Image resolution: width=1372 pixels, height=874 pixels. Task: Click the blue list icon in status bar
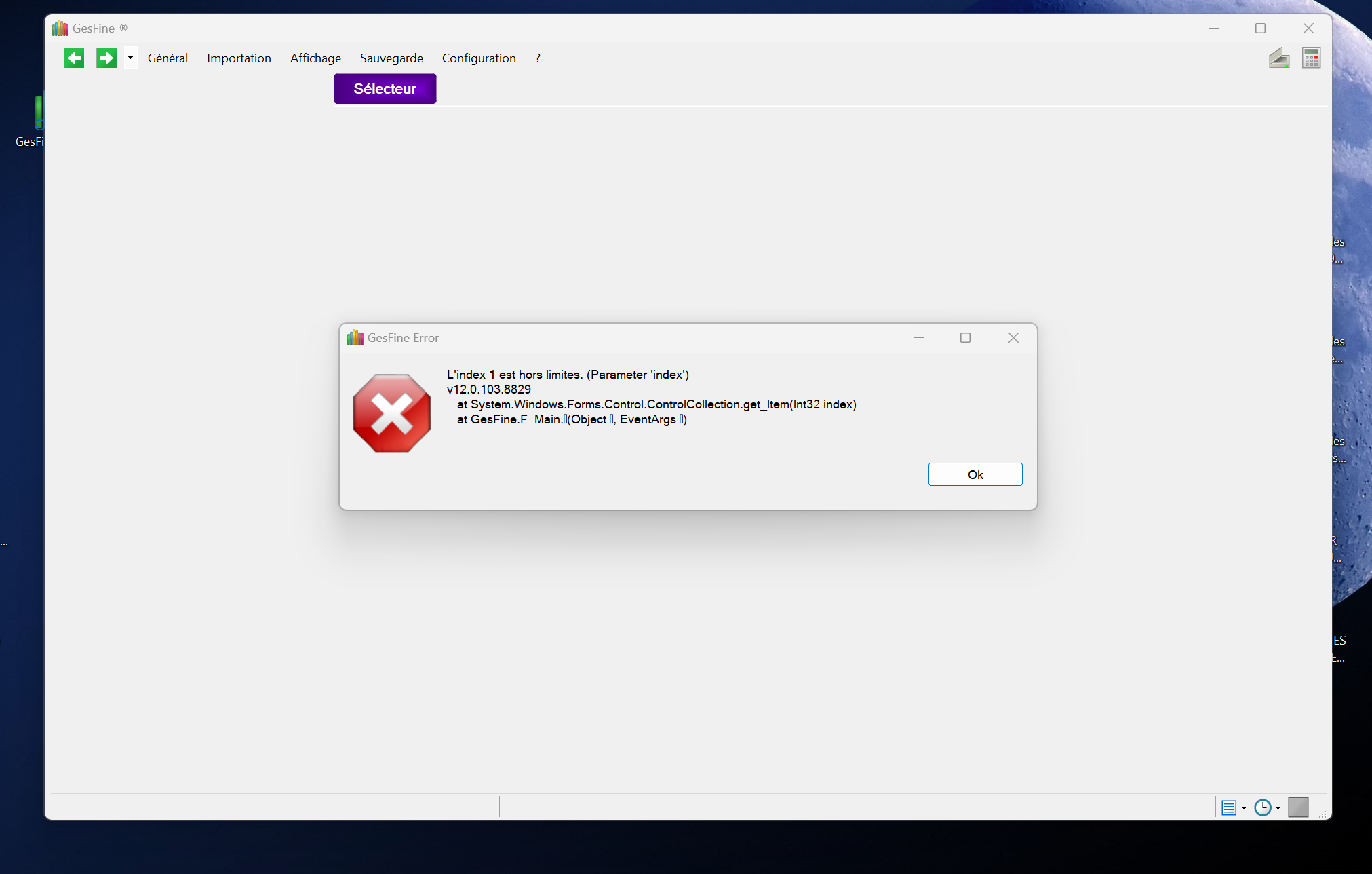tap(1228, 807)
